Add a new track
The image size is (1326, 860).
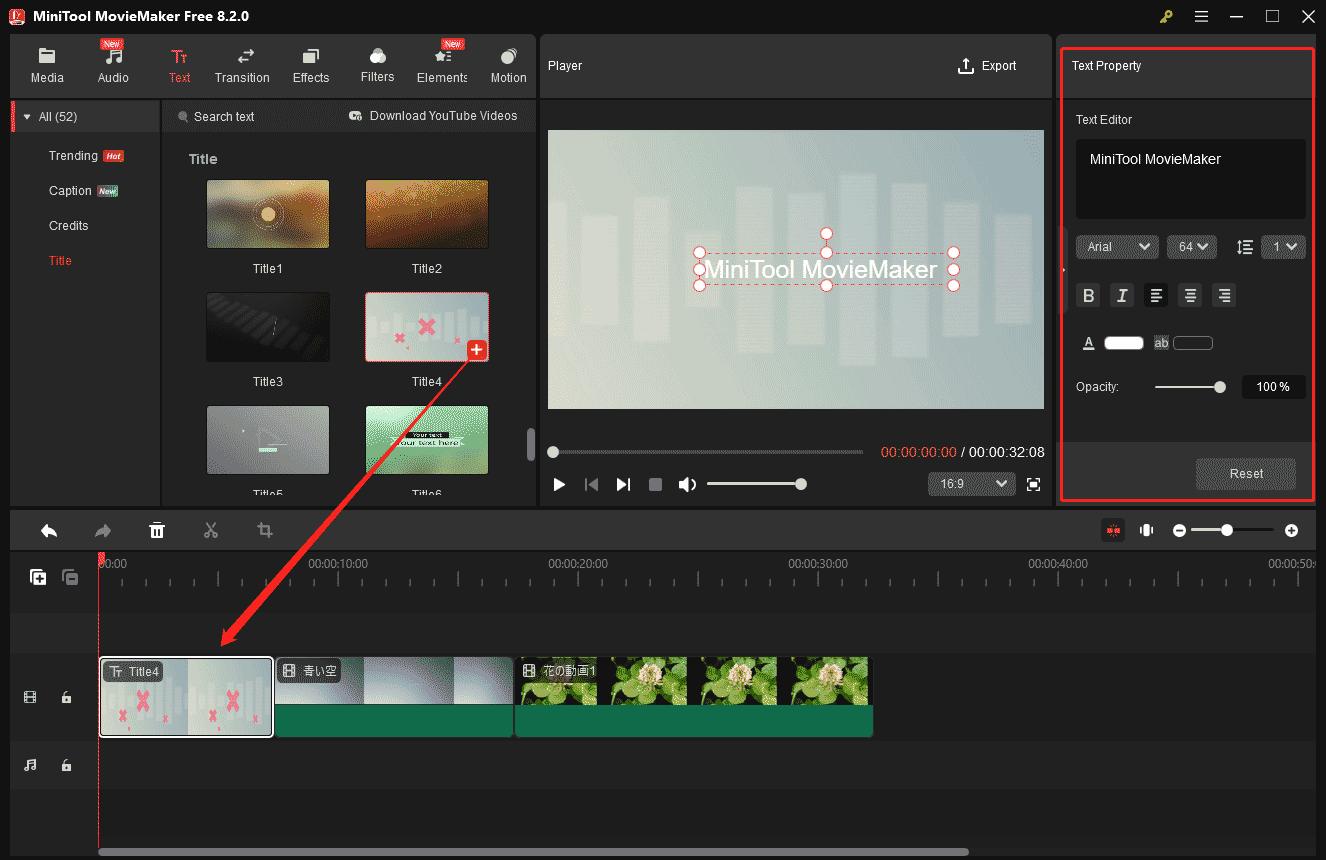point(38,577)
